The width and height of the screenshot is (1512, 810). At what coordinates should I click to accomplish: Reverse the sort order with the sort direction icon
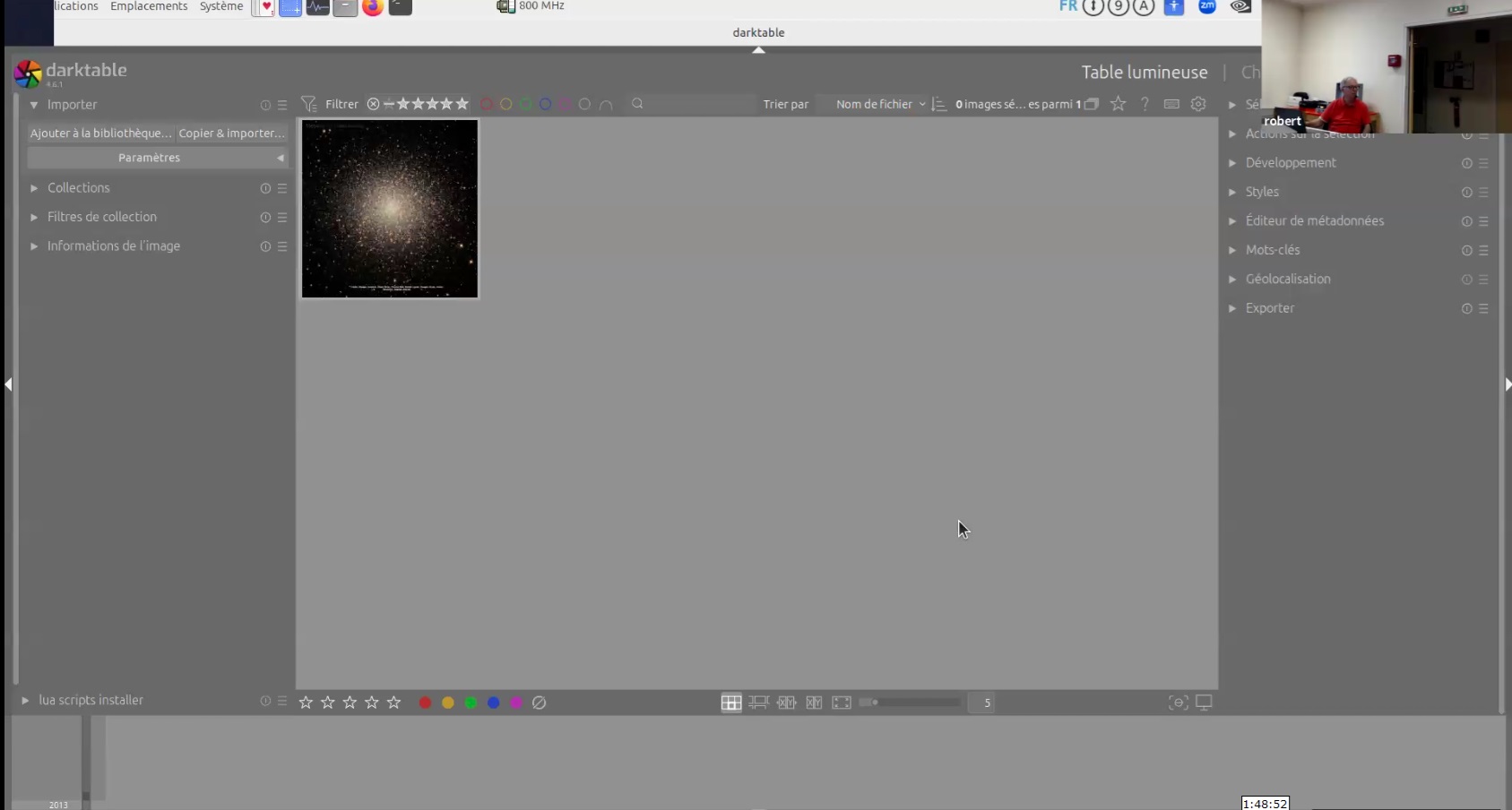click(938, 104)
